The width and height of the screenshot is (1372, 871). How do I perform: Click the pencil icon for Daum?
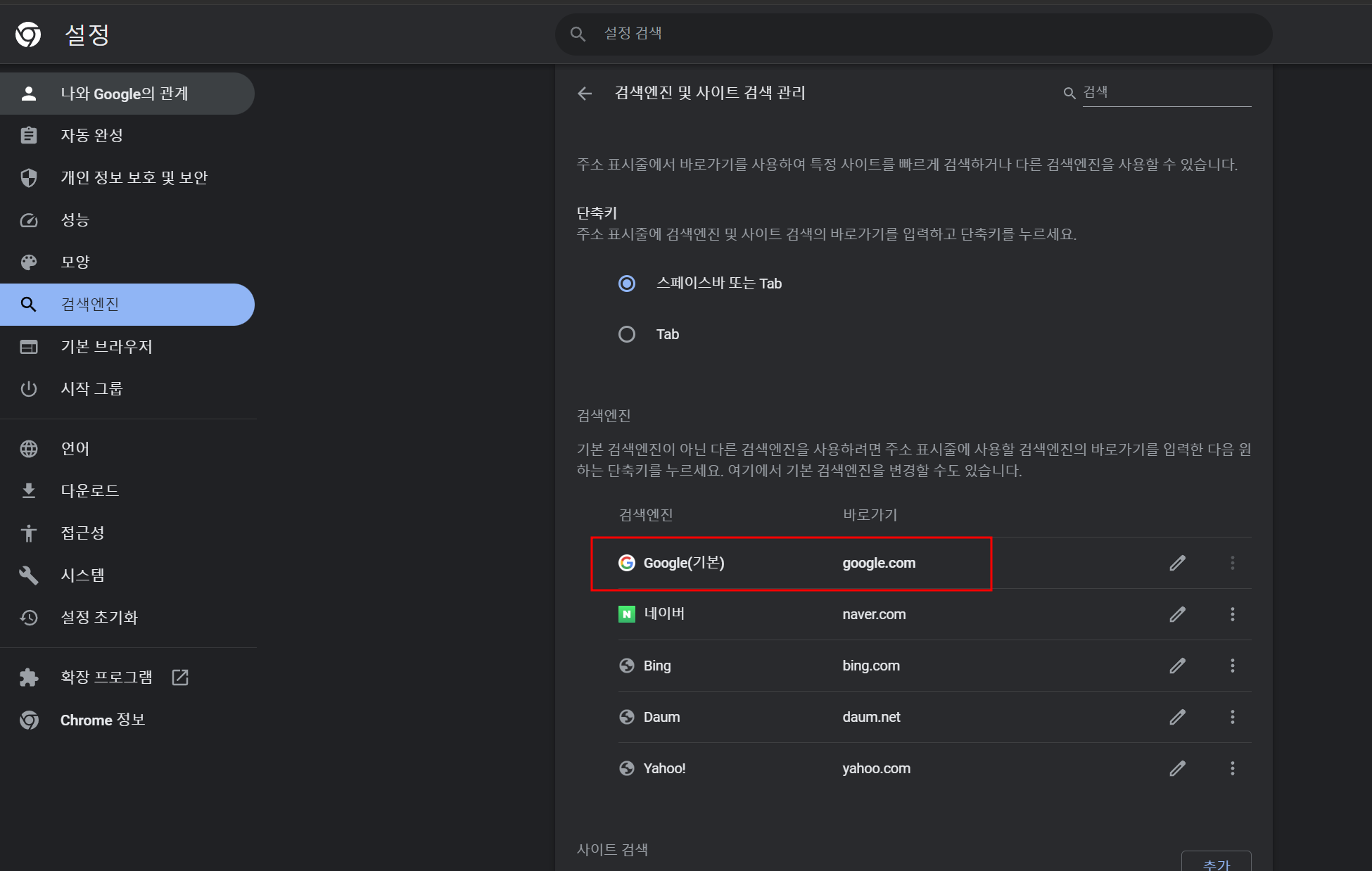tap(1177, 717)
